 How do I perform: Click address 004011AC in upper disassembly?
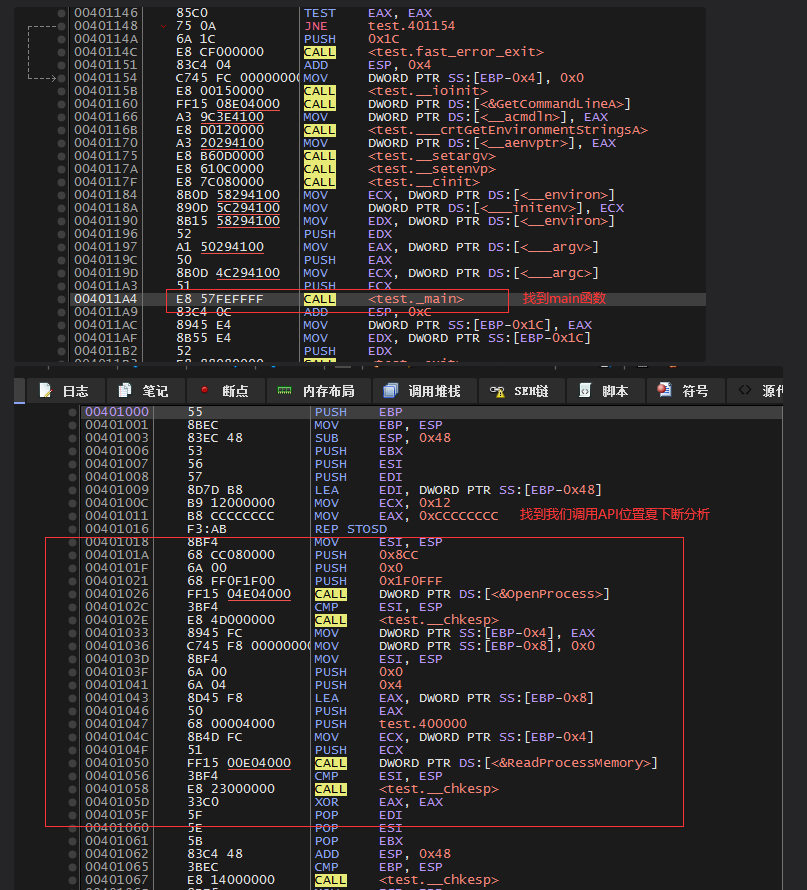(106, 325)
